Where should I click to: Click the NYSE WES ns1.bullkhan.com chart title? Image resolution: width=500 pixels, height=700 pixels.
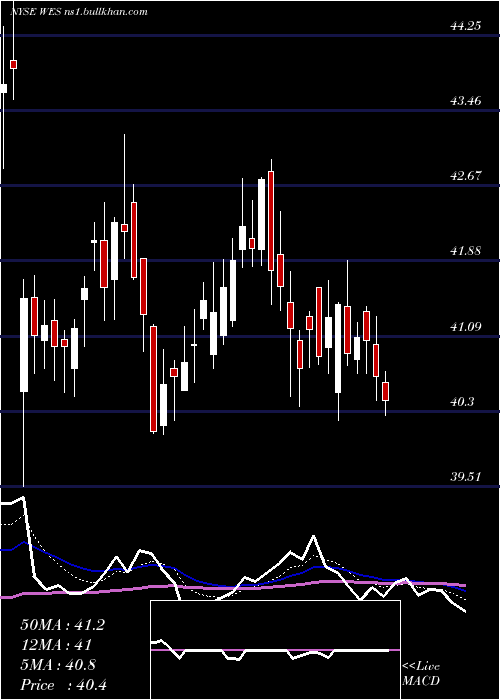coord(79,12)
